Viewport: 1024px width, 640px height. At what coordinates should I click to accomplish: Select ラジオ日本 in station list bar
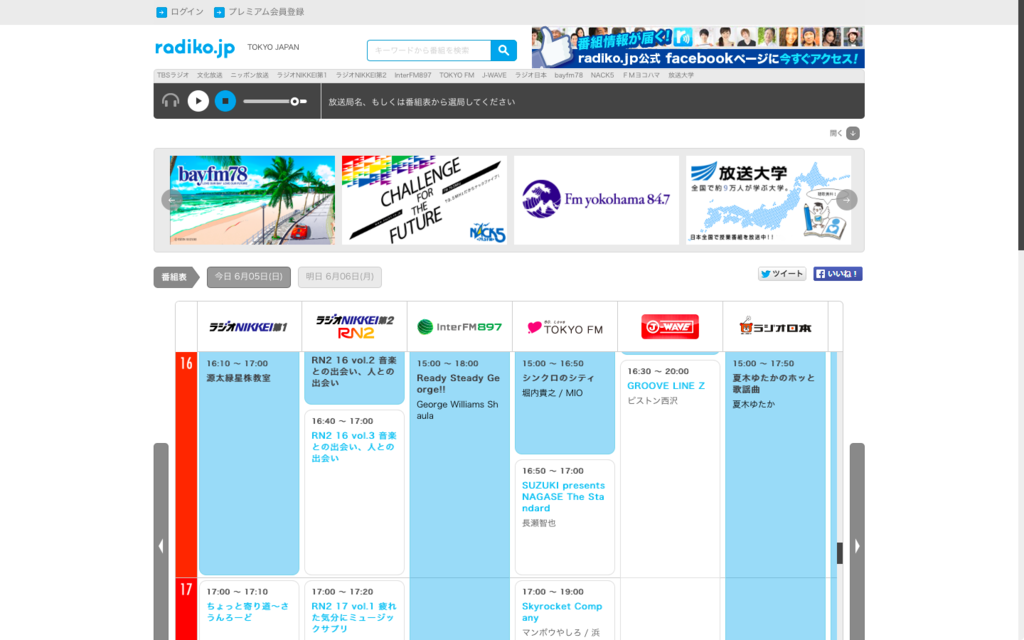(x=530, y=75)
